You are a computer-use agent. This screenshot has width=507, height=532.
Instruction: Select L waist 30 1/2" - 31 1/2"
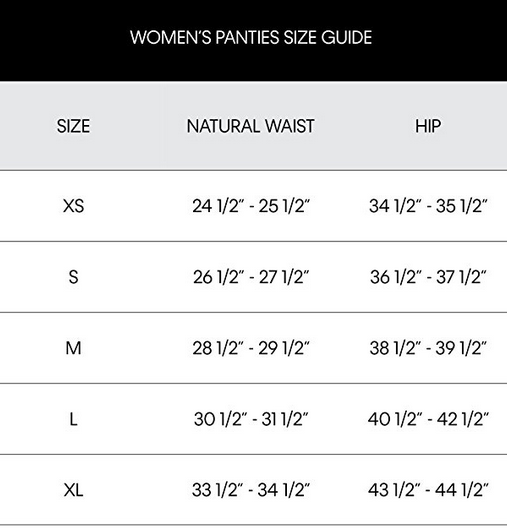coord(251,419)
